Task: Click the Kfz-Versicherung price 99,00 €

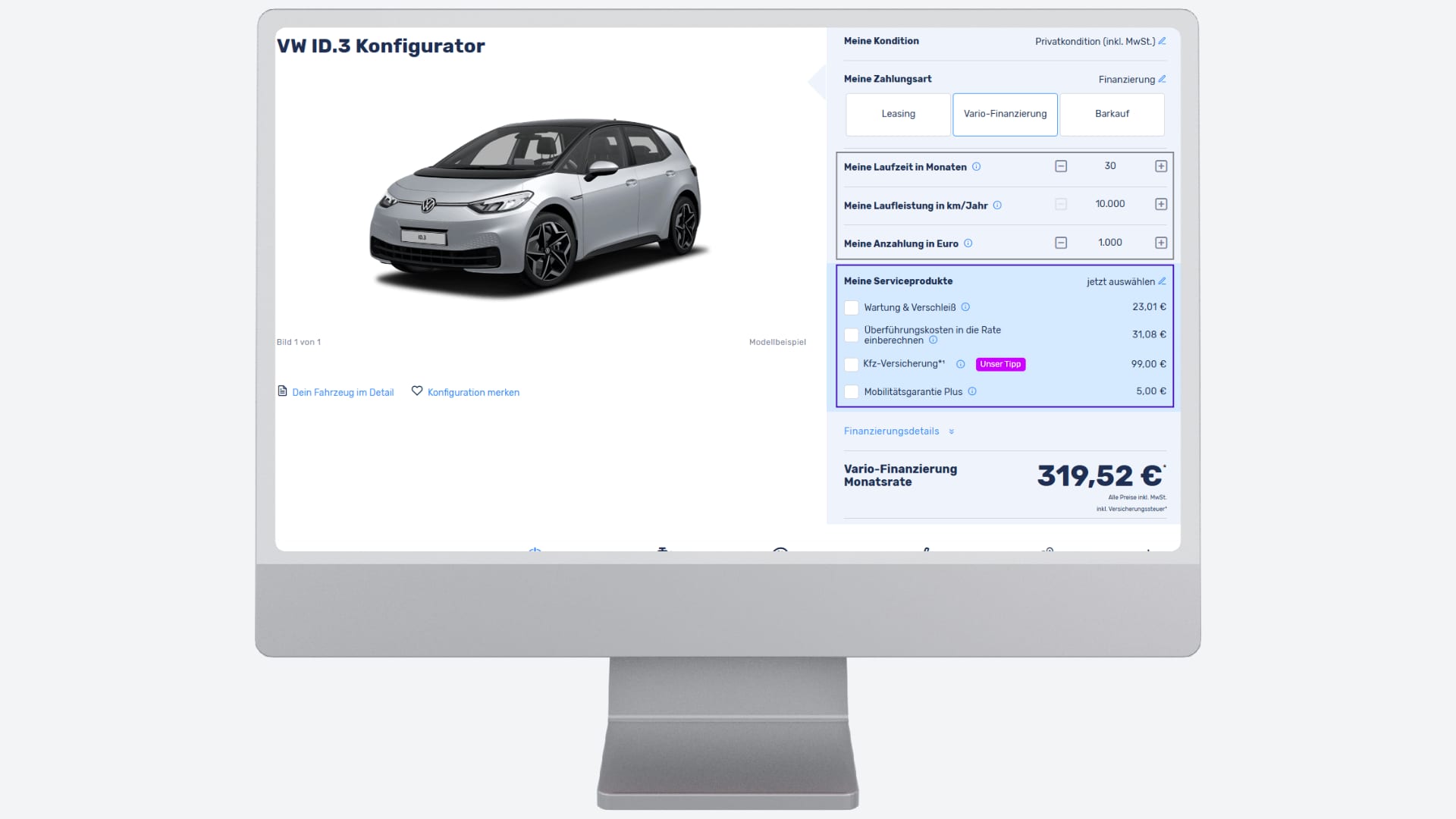Action: pos(1149,365)
